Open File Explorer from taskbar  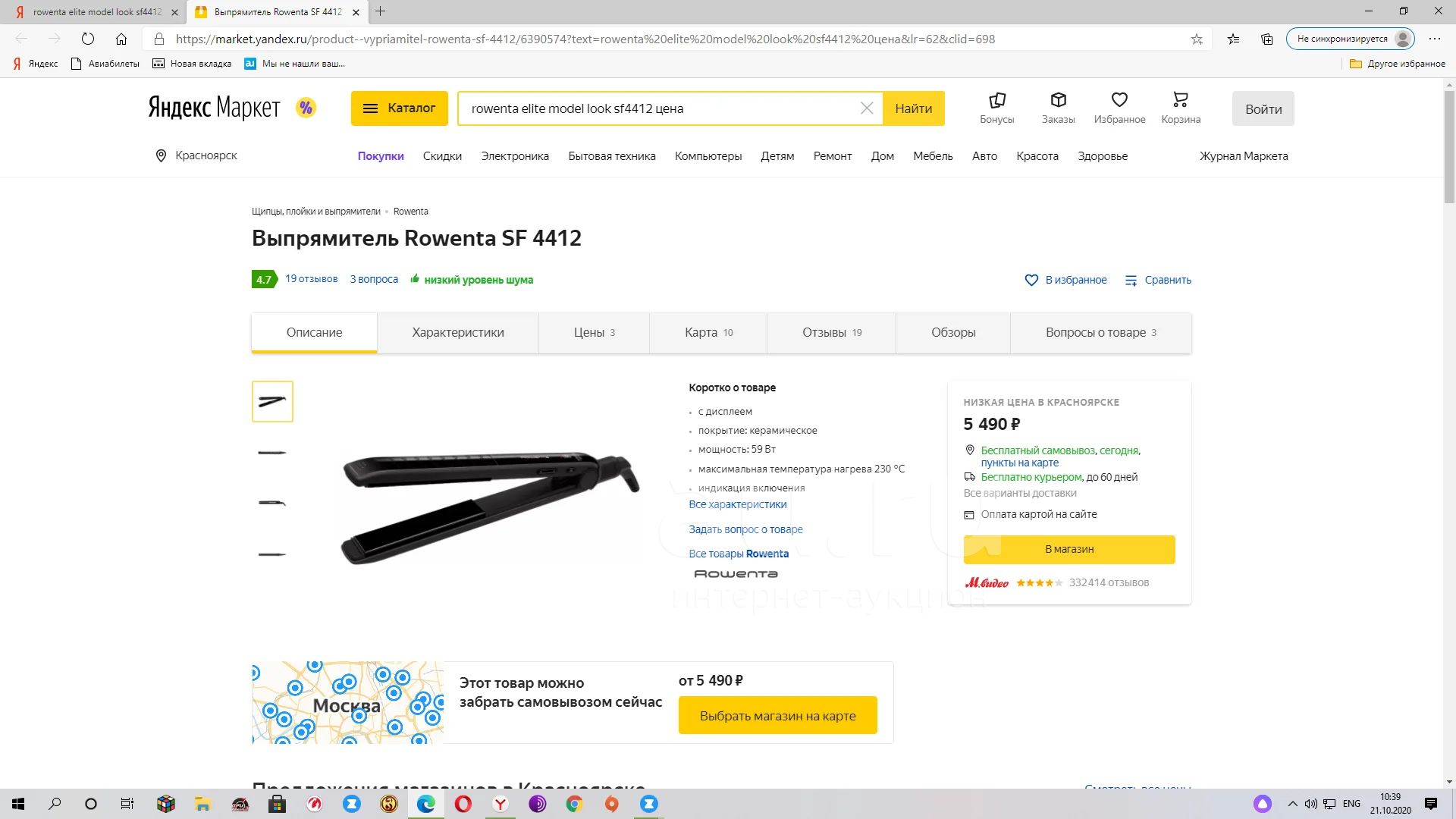tap(202, 804)
